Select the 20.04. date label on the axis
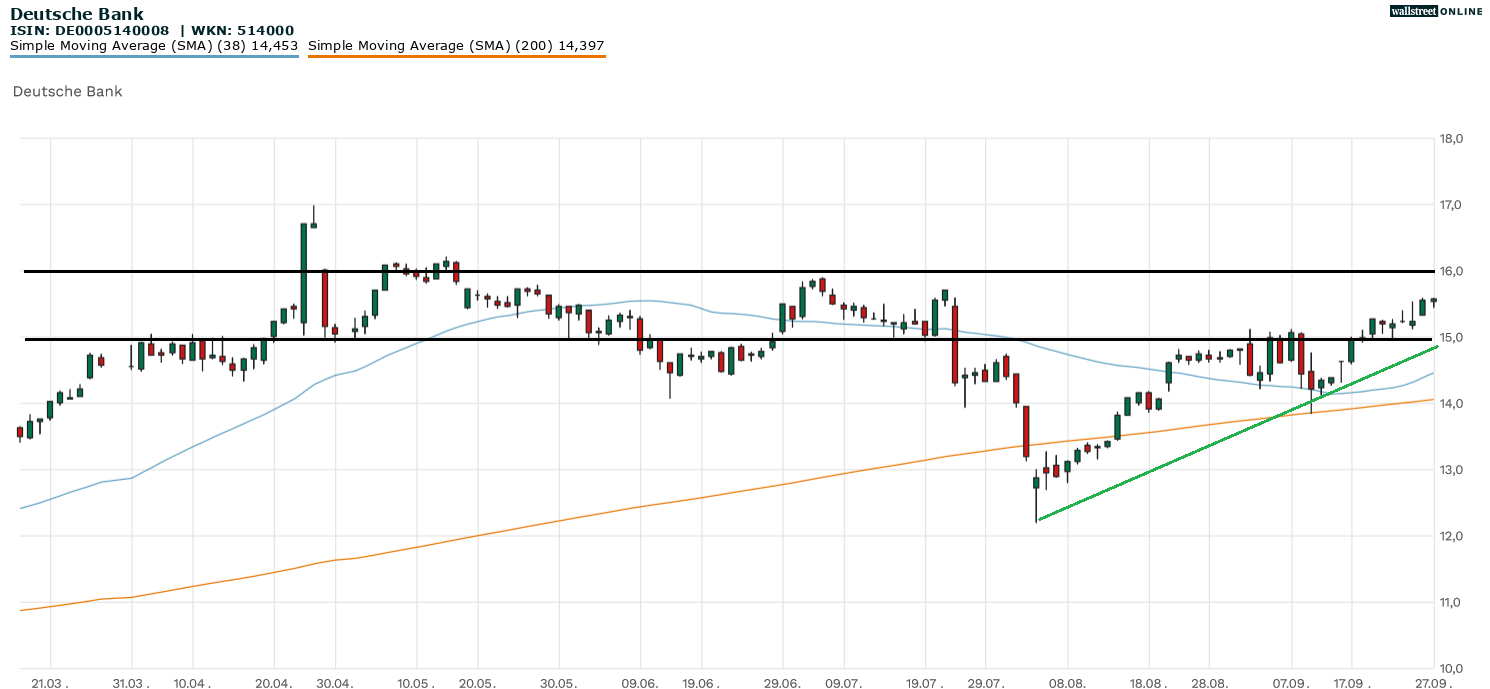 tap(274, 683)
